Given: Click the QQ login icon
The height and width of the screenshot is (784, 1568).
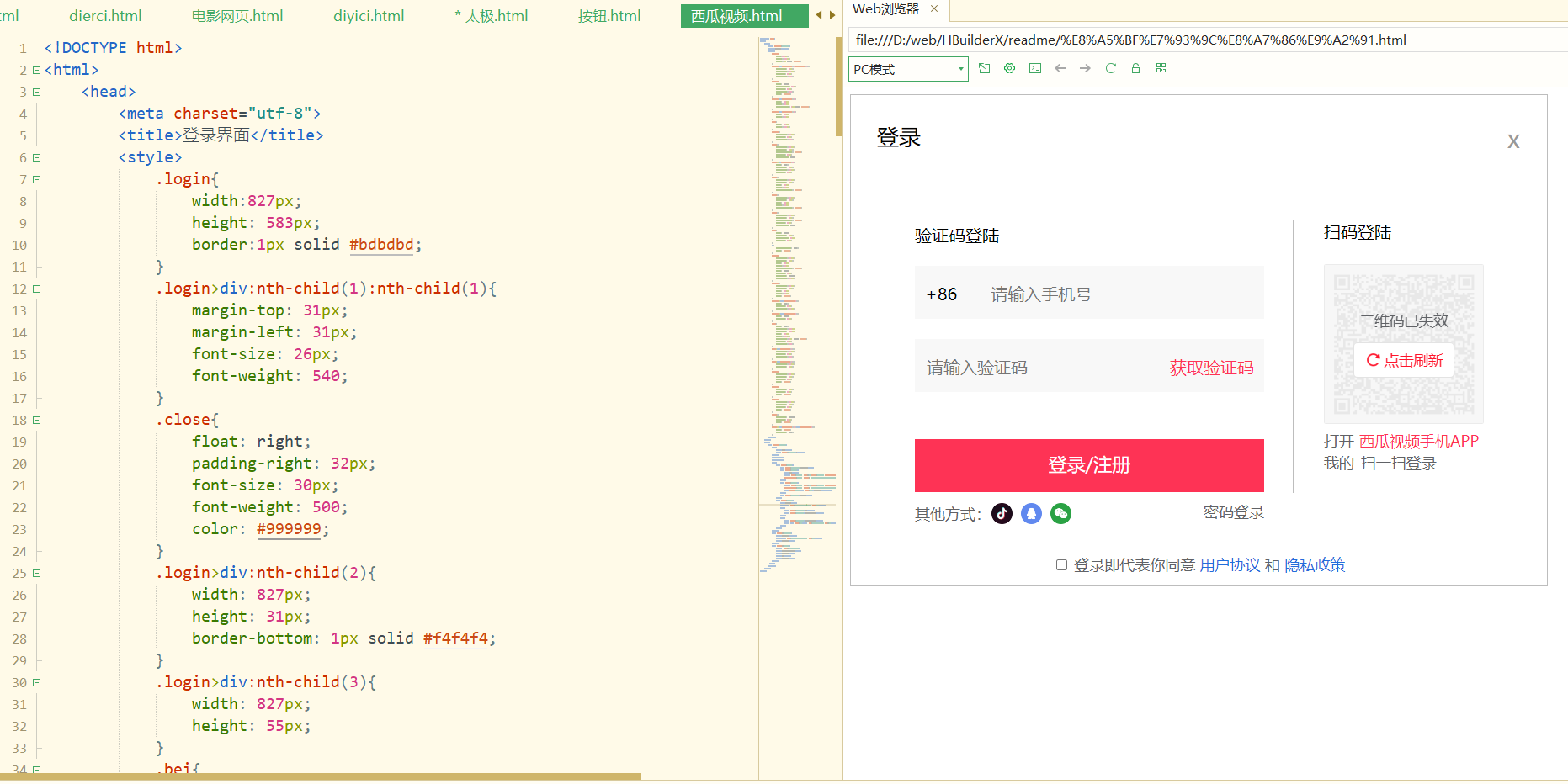Looking at the screenshot, I should [x=1031, y=513].
